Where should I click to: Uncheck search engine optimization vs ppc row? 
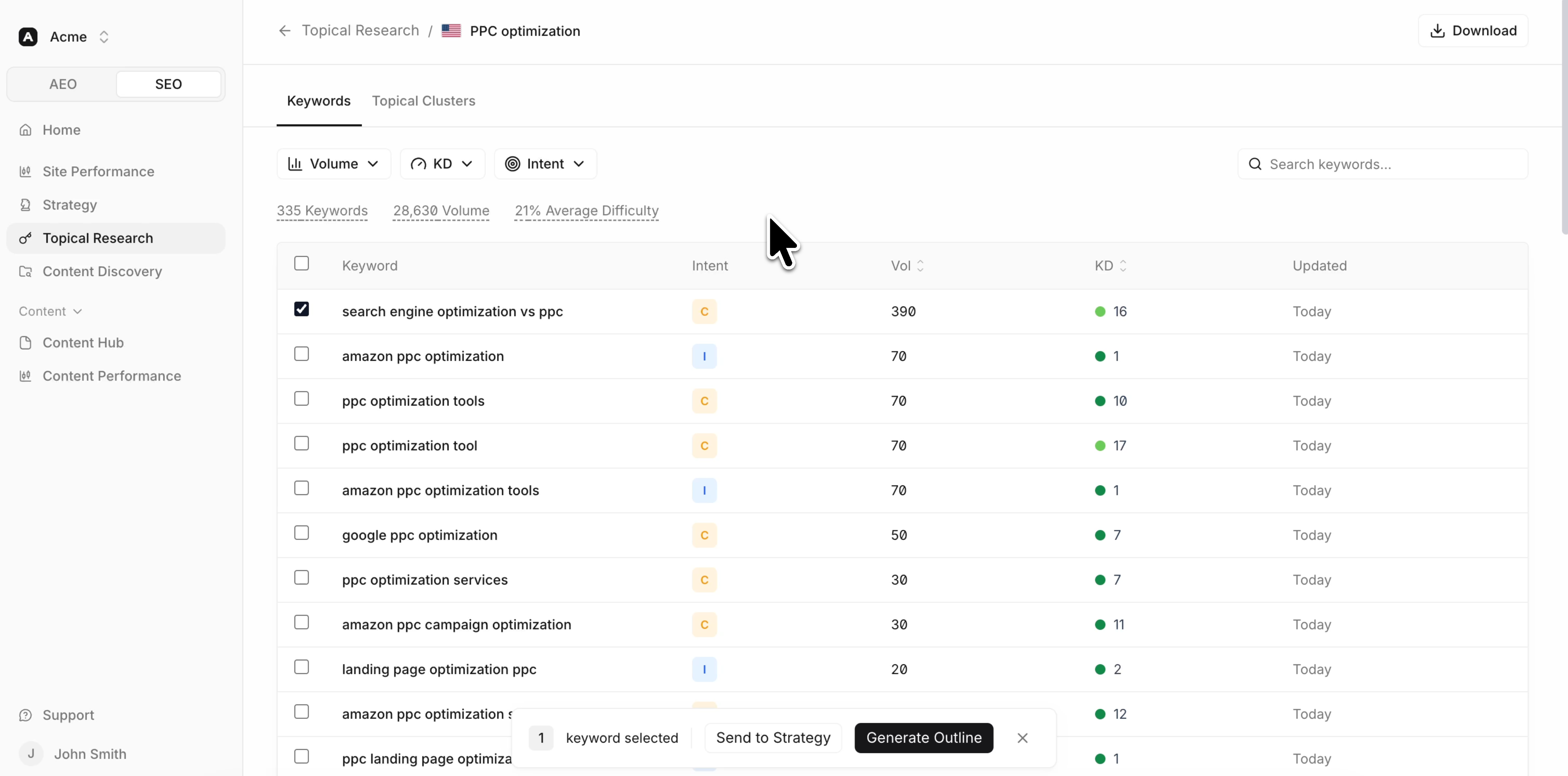(301, 309)
